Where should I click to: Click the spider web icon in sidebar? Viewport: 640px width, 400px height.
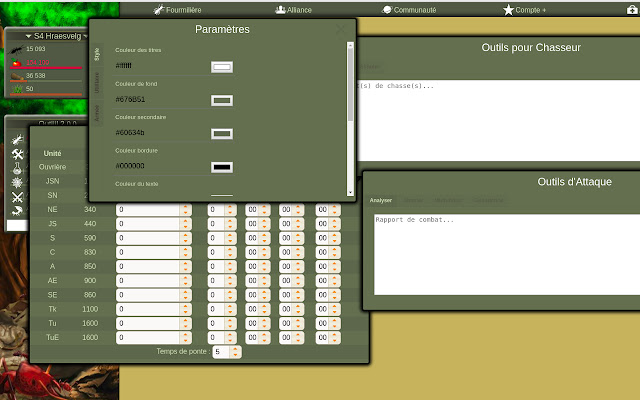point(17,182)
